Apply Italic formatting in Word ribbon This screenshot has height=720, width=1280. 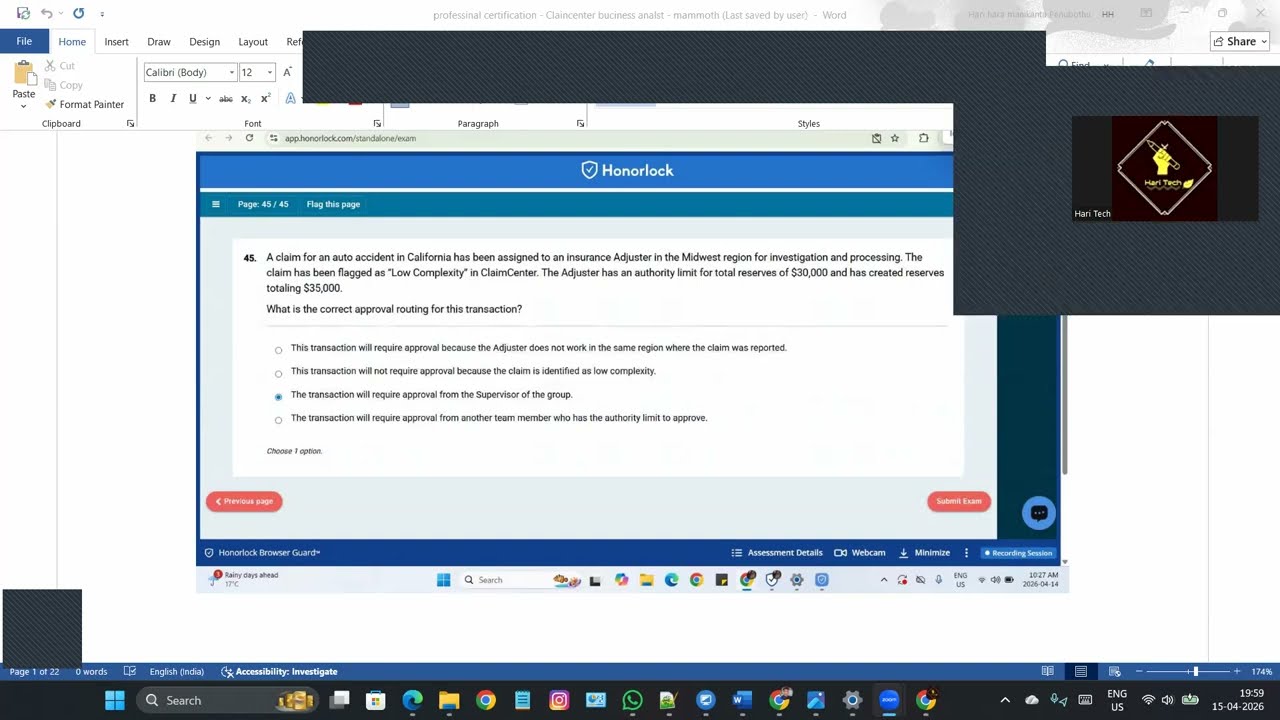point(173,98)
